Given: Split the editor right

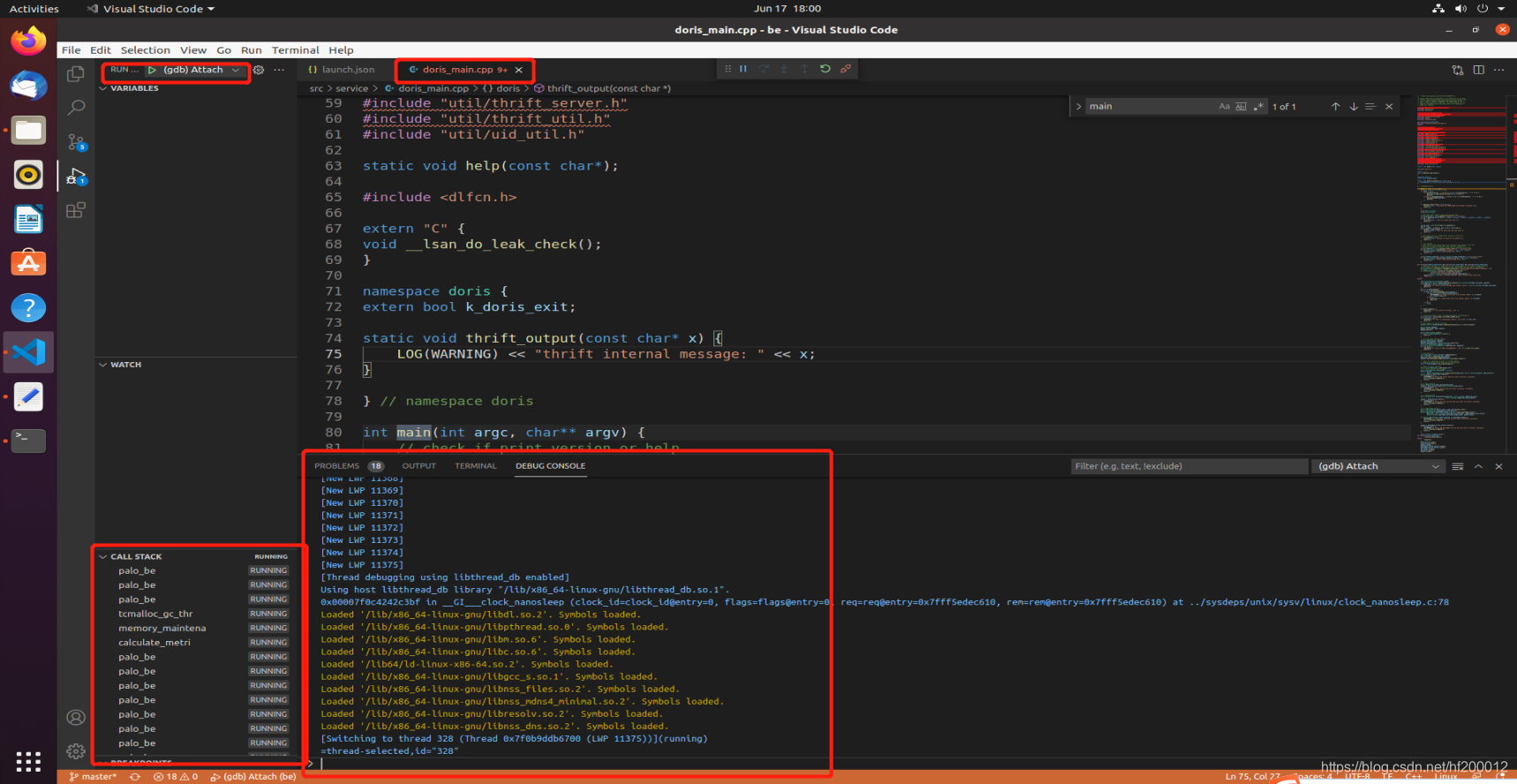Looking at the screenshot, I should point(1478,70).
